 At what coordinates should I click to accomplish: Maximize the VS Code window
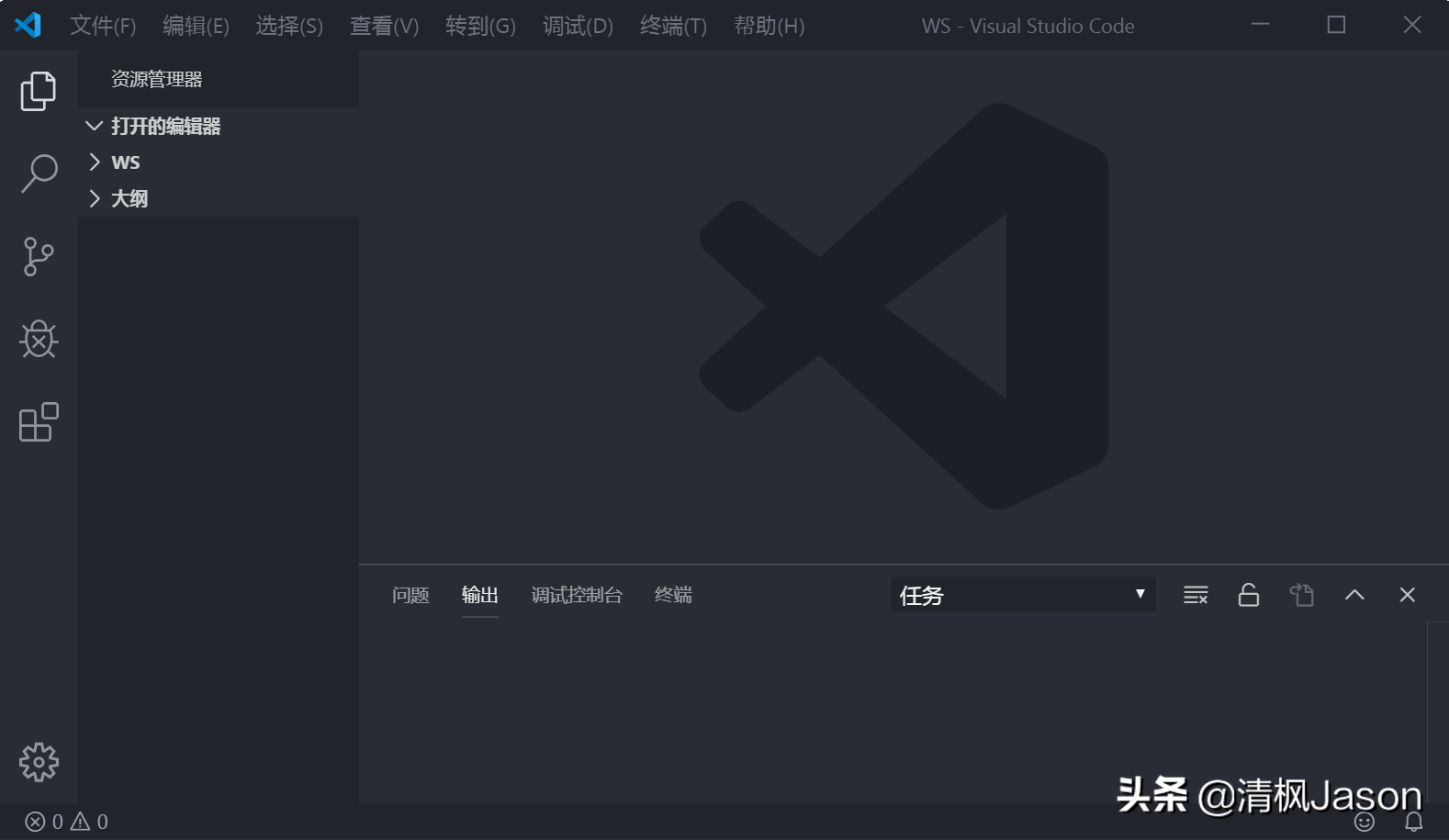(x=1336, y=25)
